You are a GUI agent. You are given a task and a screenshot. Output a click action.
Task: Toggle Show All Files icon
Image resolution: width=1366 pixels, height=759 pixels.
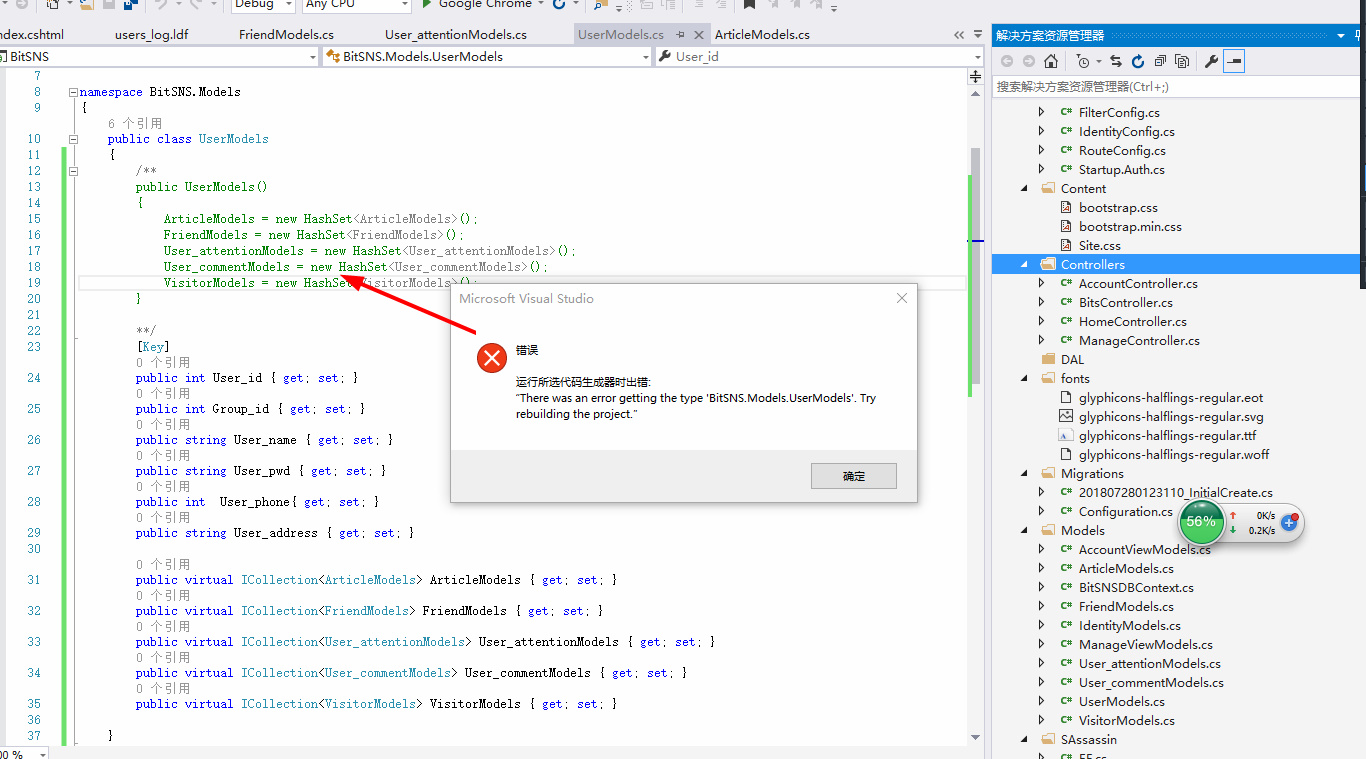[1182, 62]
